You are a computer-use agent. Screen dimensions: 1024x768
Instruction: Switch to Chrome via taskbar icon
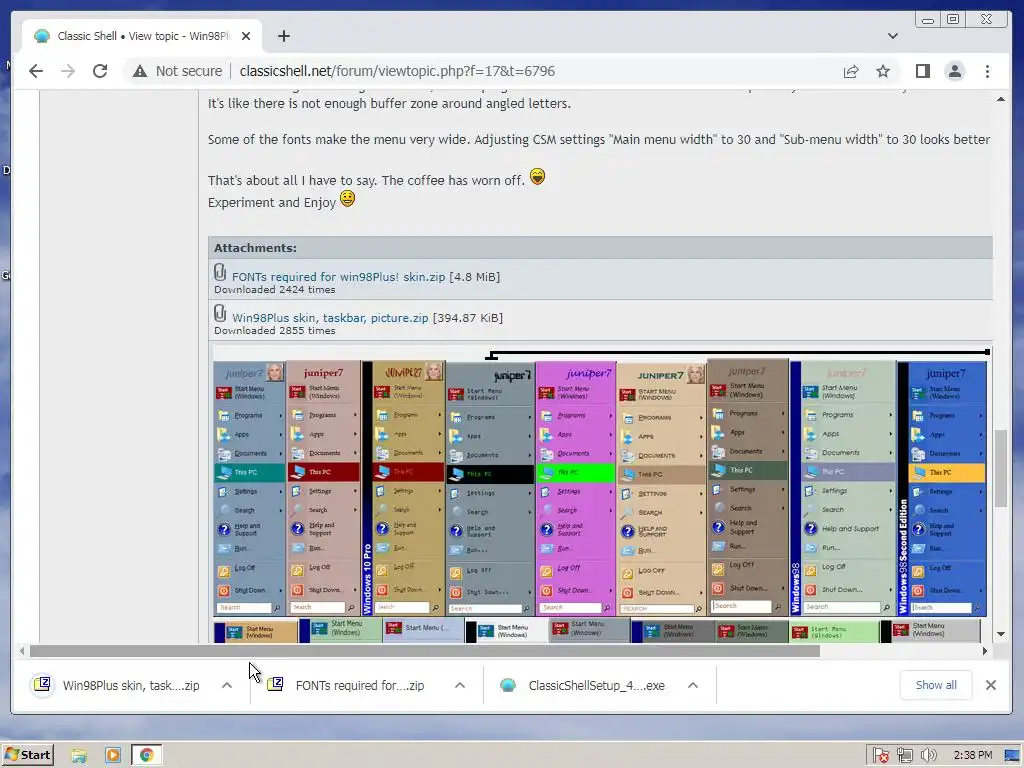[147, 756]
